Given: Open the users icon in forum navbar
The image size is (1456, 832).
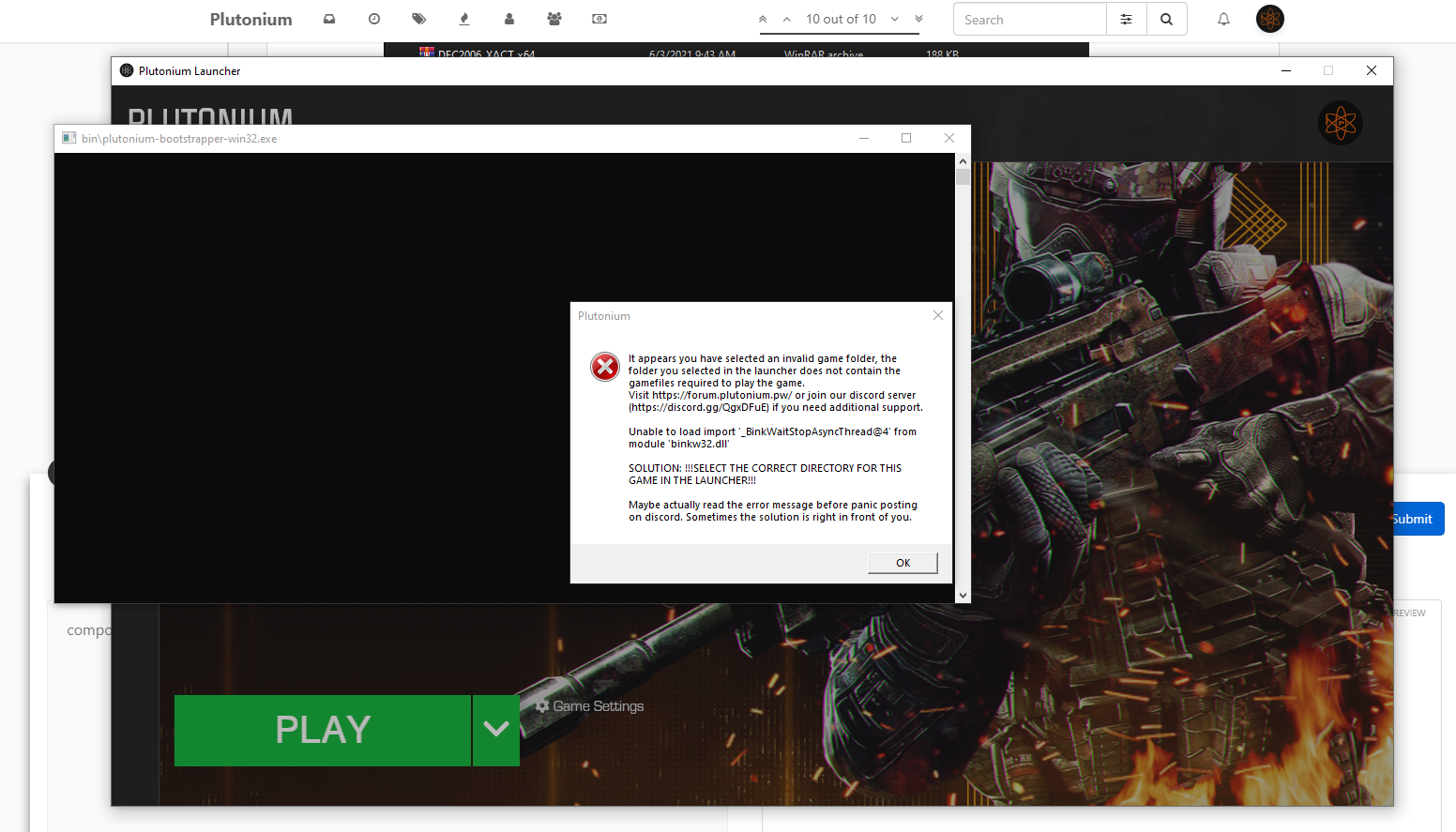Looking at the screenshot, I should [509, 19].
